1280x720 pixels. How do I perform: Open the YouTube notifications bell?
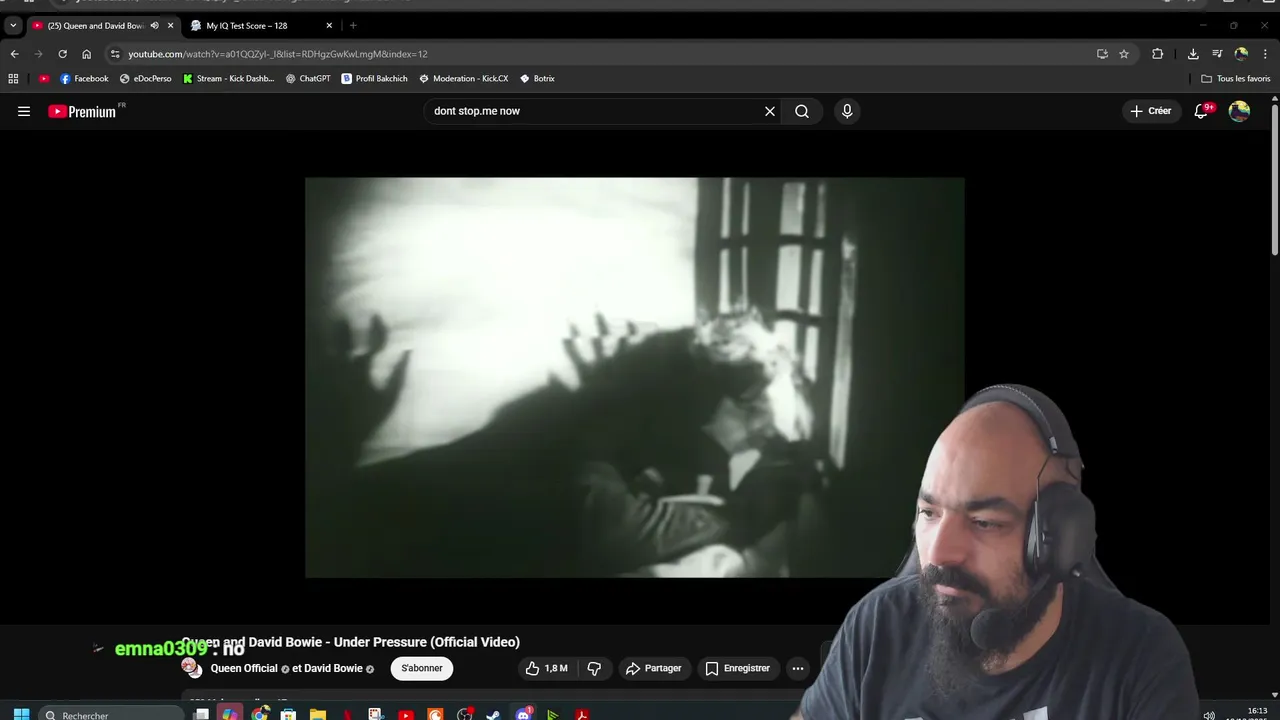coord(1201,111)
